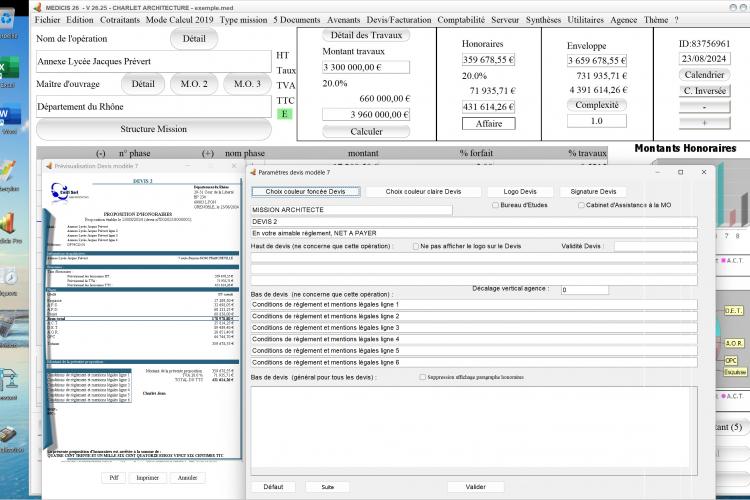Viewport: 750px width, 500px height.
Task: Click Annuler in the preview window
Action: point(188,478)
